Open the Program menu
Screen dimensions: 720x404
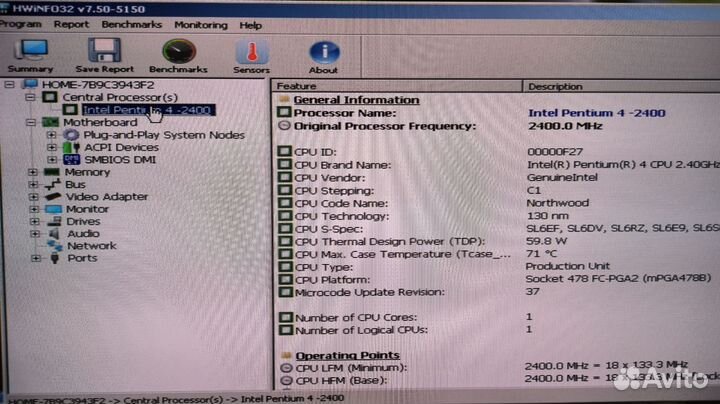pos(21,24)
